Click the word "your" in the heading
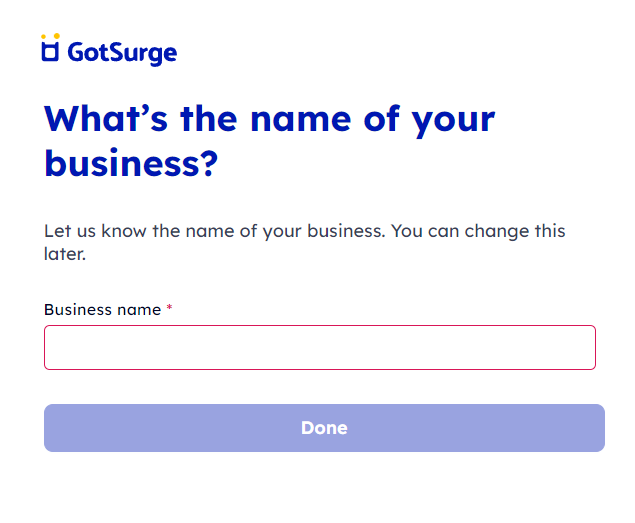This screenshot has height=523, width=635. pyautogui.click(x=453, y=122)
